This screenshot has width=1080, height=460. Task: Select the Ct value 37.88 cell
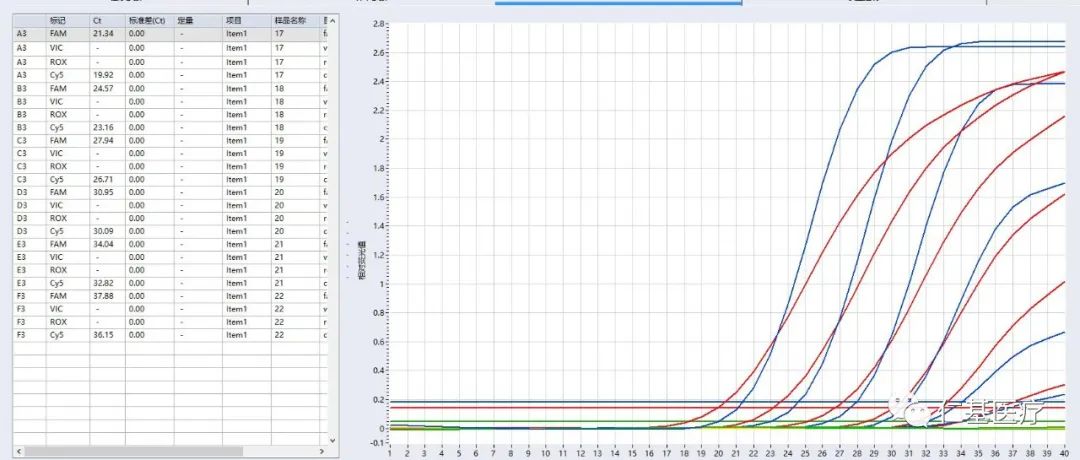[x=104, y=295]
